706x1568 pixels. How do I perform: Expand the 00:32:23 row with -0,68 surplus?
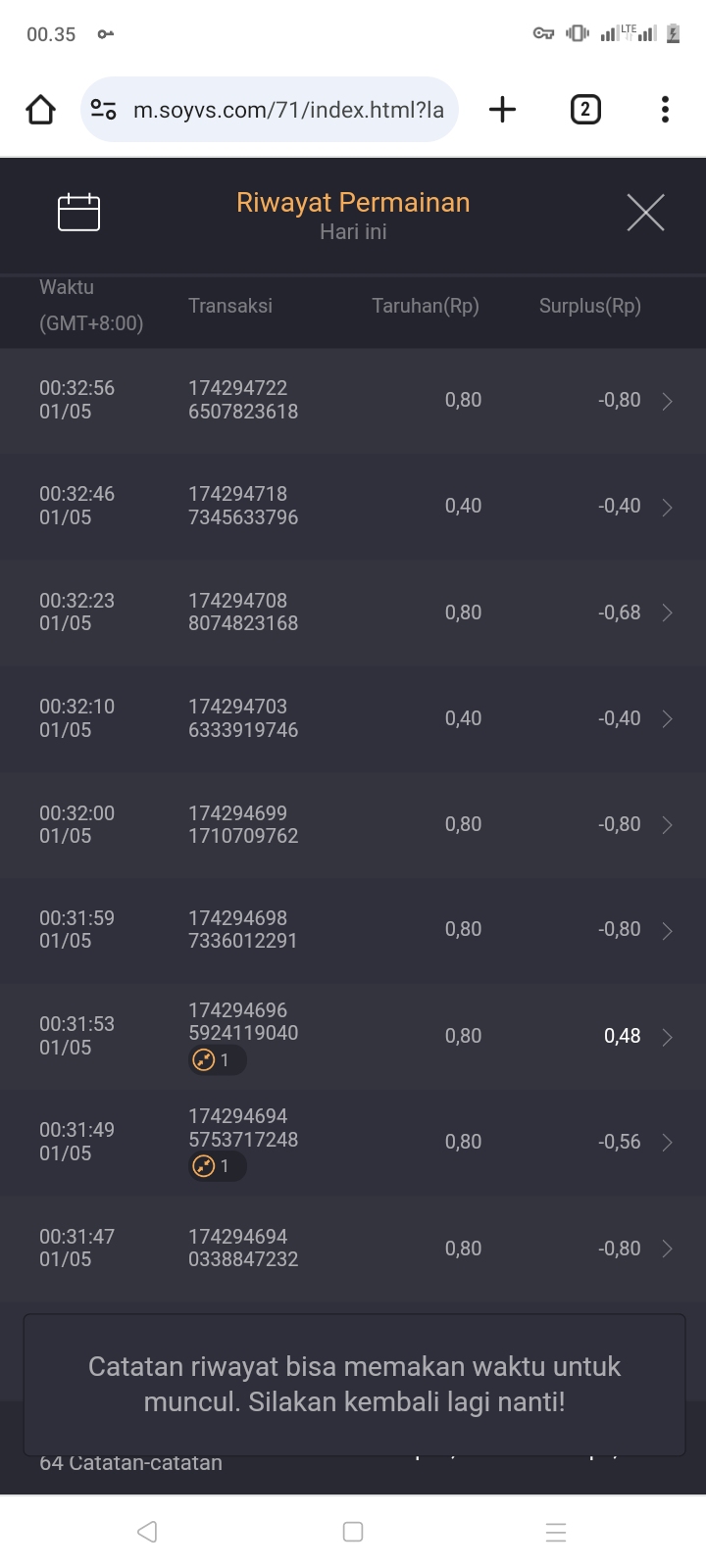click(x=667, y=612)
